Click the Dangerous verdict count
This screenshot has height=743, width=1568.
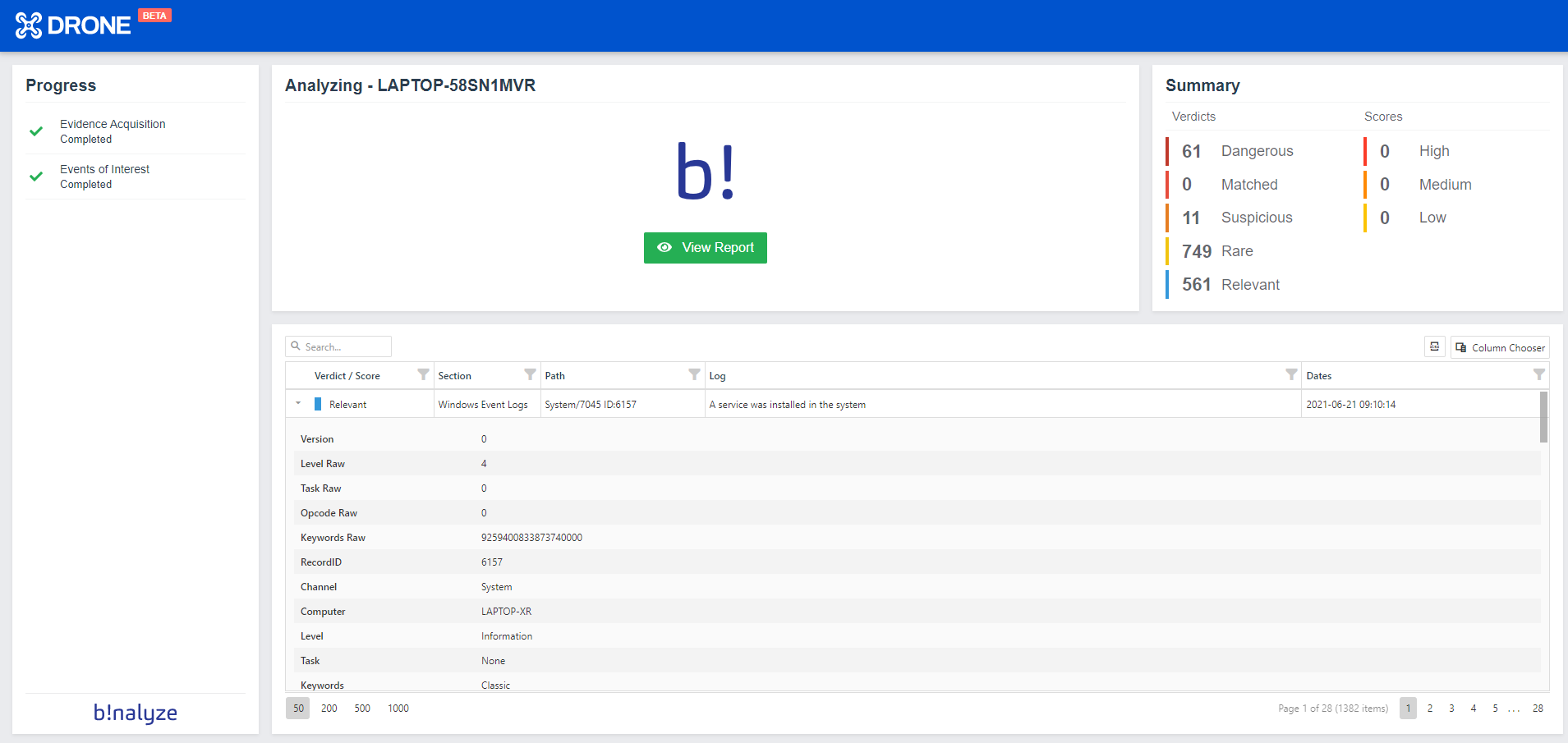click(x=1191, y=151)
